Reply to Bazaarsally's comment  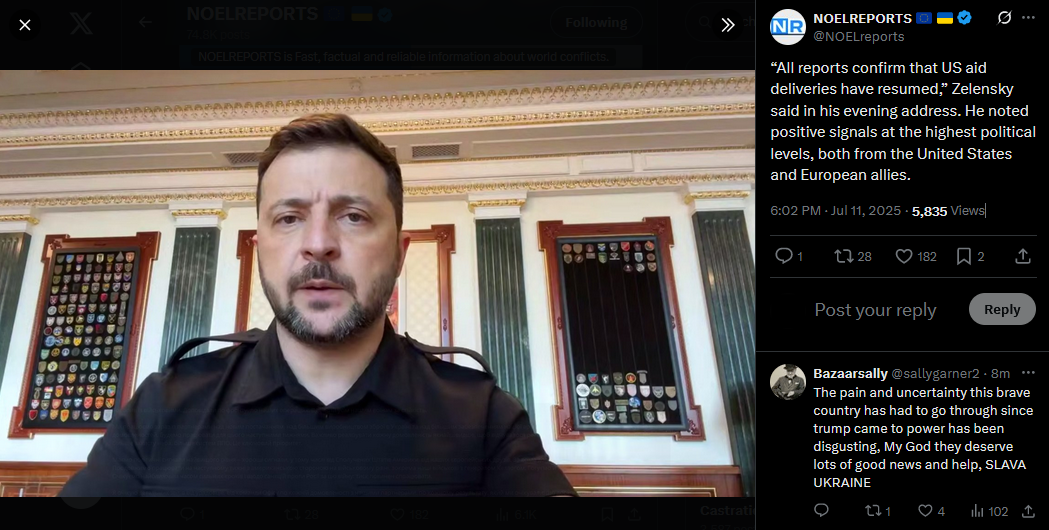pyautogui.click(x=821, y=511)
